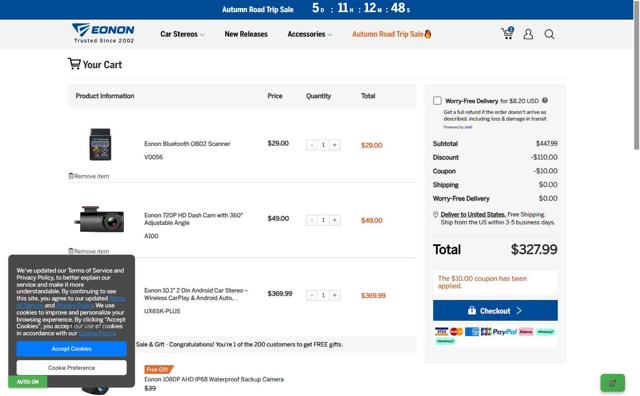Image resolution: width=640 pixels, height=396 pixels.
Task: Remove the Bluetooth OBD2 Scanner item
Action: 89,176
